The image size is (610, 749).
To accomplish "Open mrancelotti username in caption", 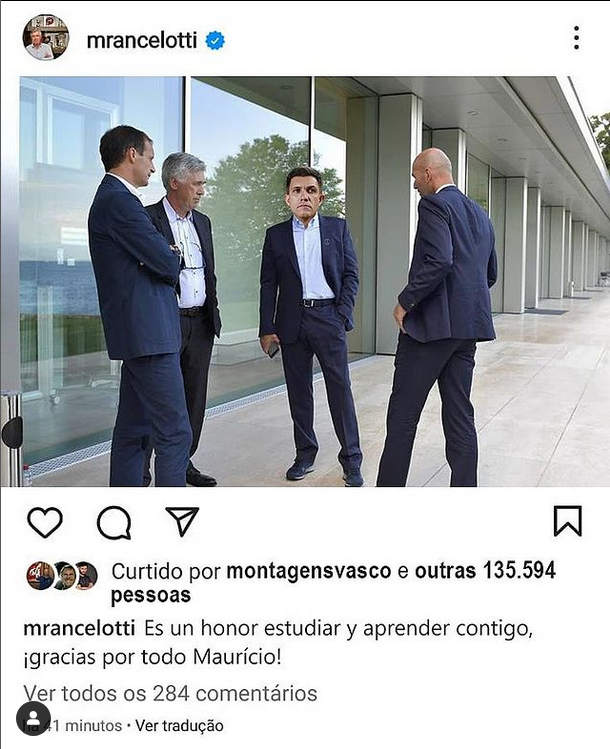I will pyautogui.click(x=79, y=629).
